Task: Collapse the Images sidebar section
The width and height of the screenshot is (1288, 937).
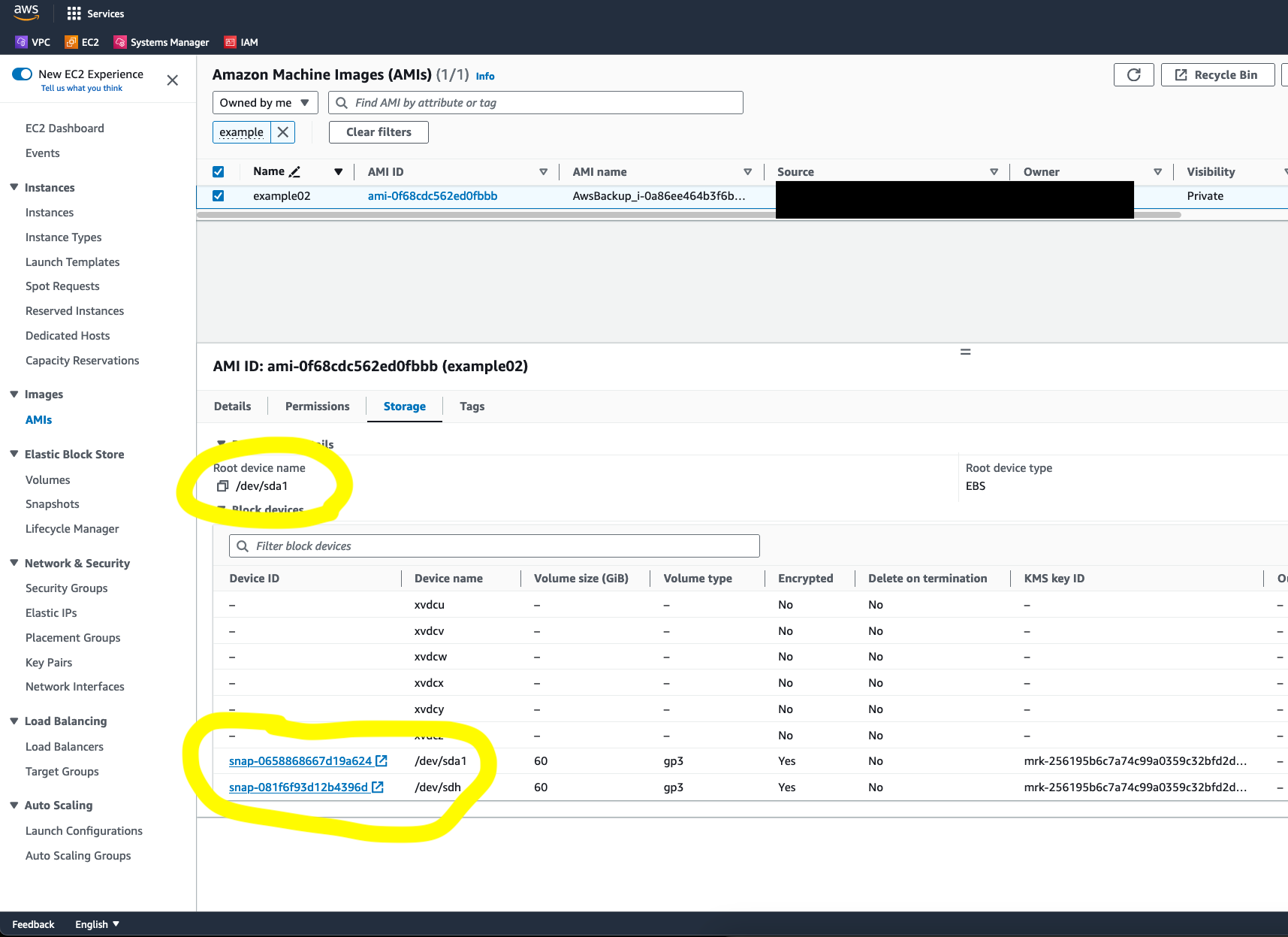Action: (x=14, y=394)
